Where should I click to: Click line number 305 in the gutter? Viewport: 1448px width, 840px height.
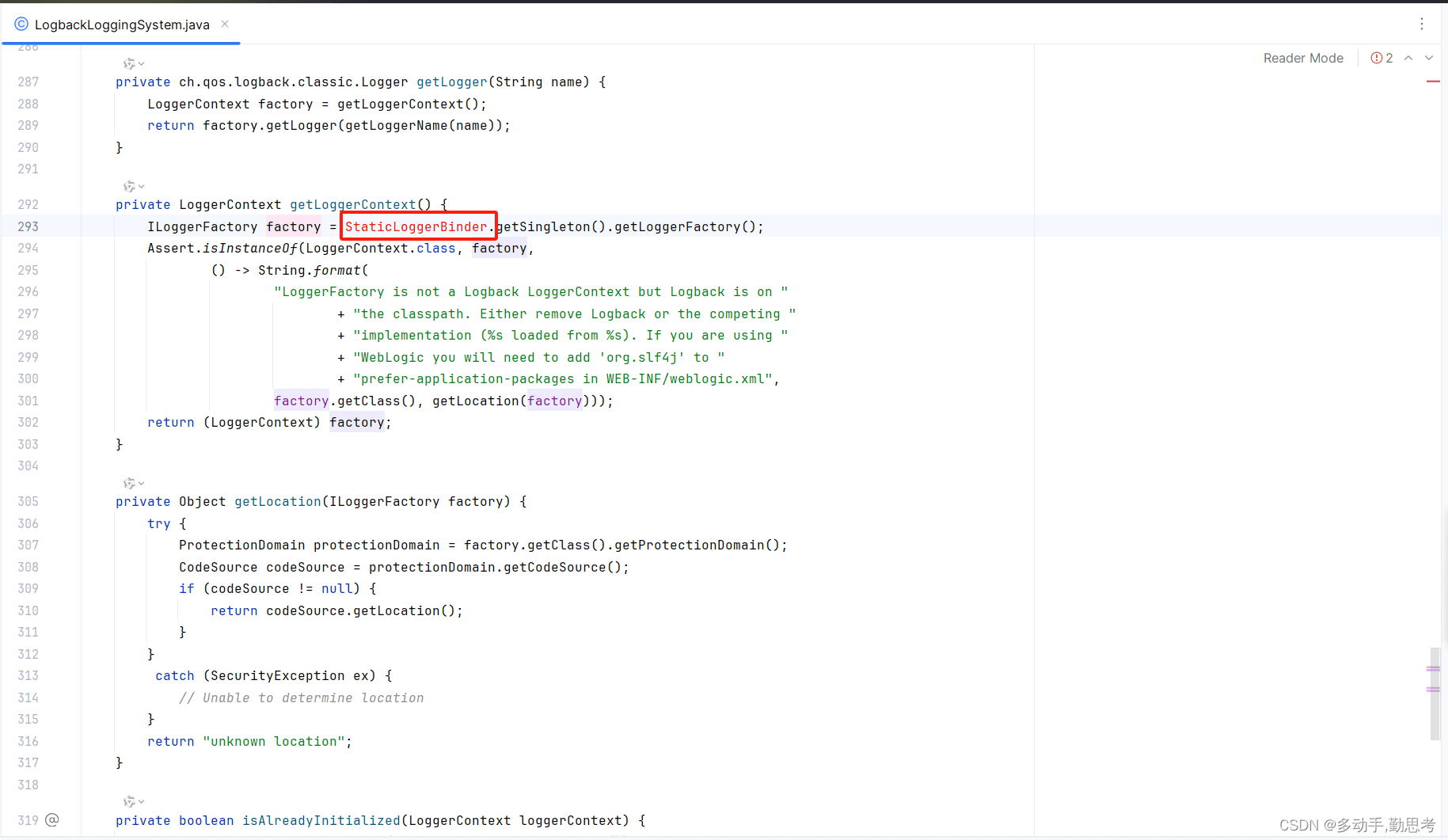(28, 501)
